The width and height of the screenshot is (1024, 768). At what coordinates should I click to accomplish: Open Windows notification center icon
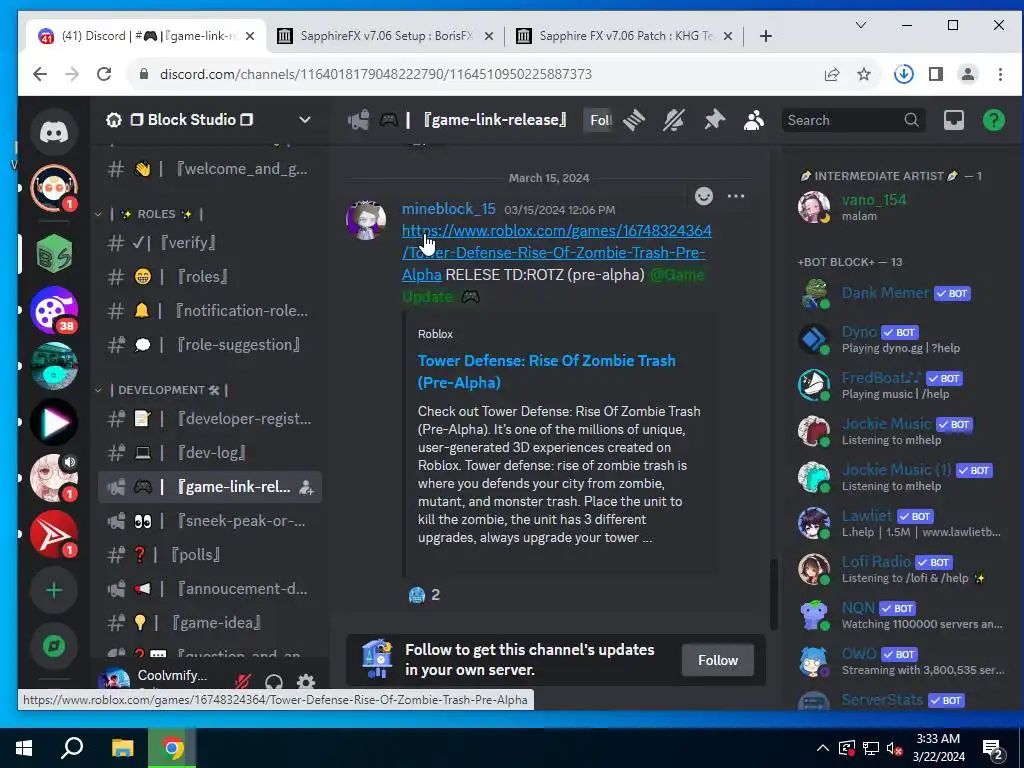[993, 750]
